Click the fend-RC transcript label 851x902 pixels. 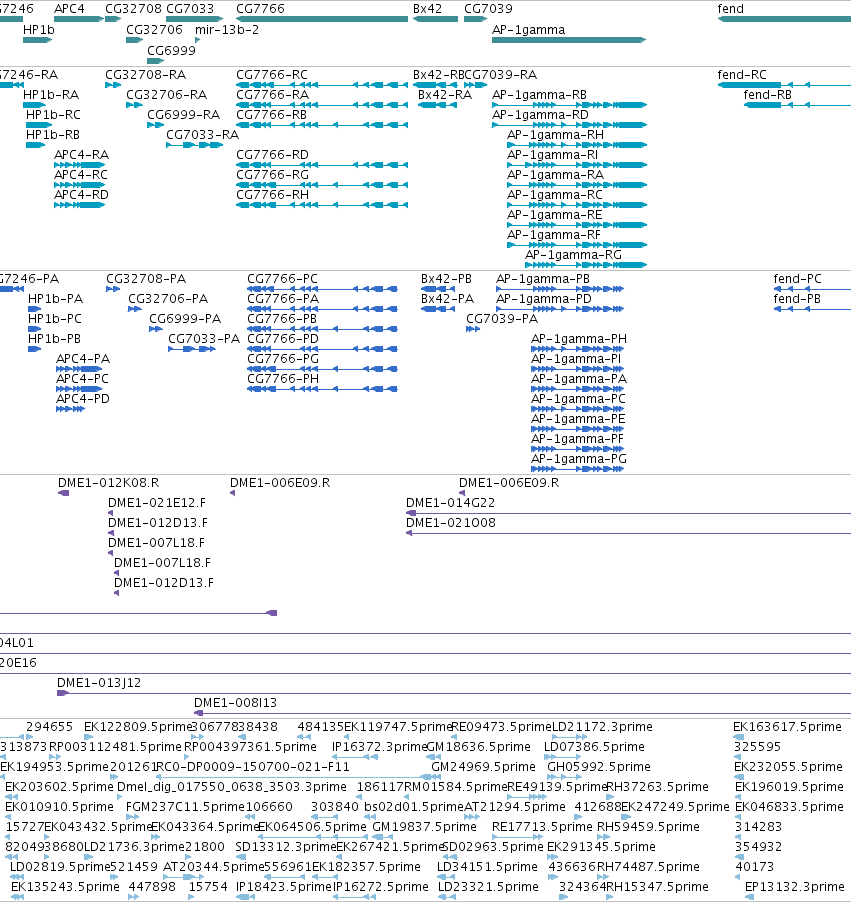[x=742, y=75]
